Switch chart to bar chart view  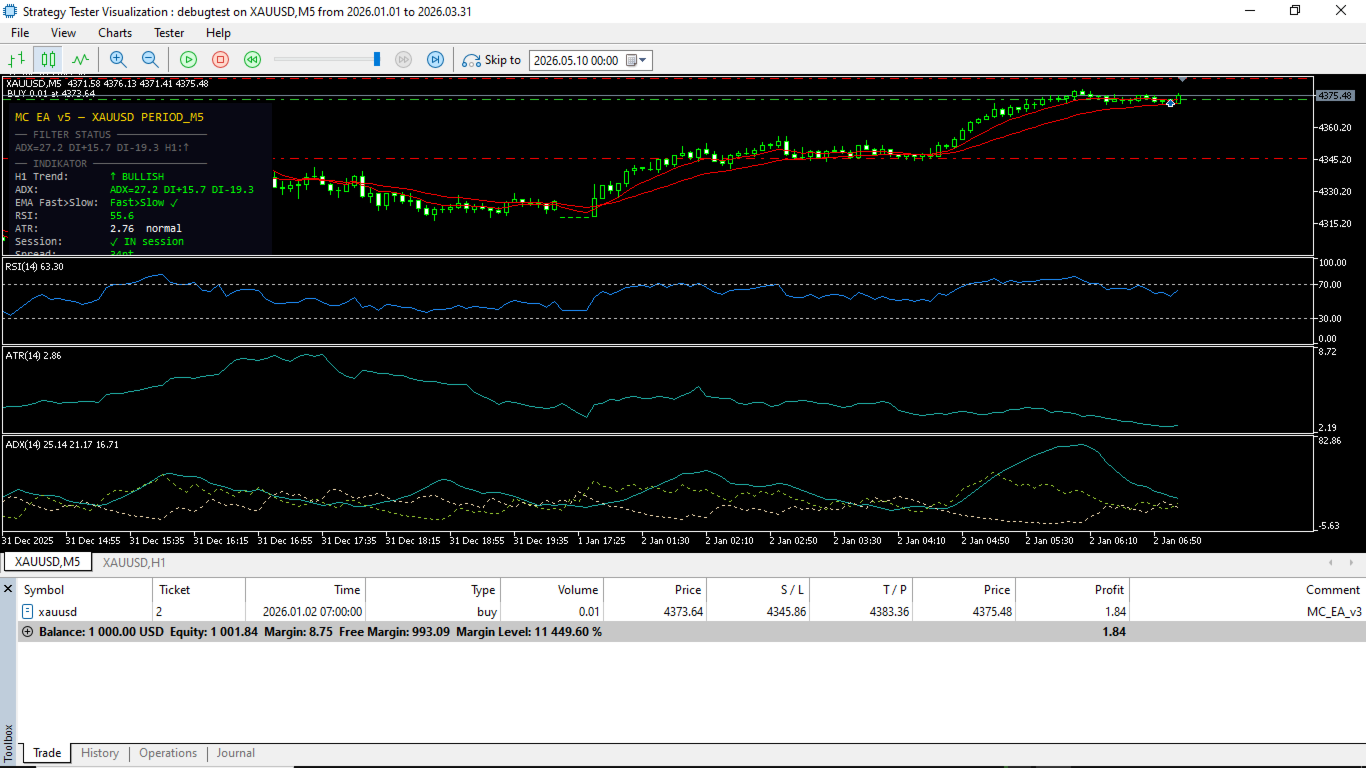tap(17, 60)
